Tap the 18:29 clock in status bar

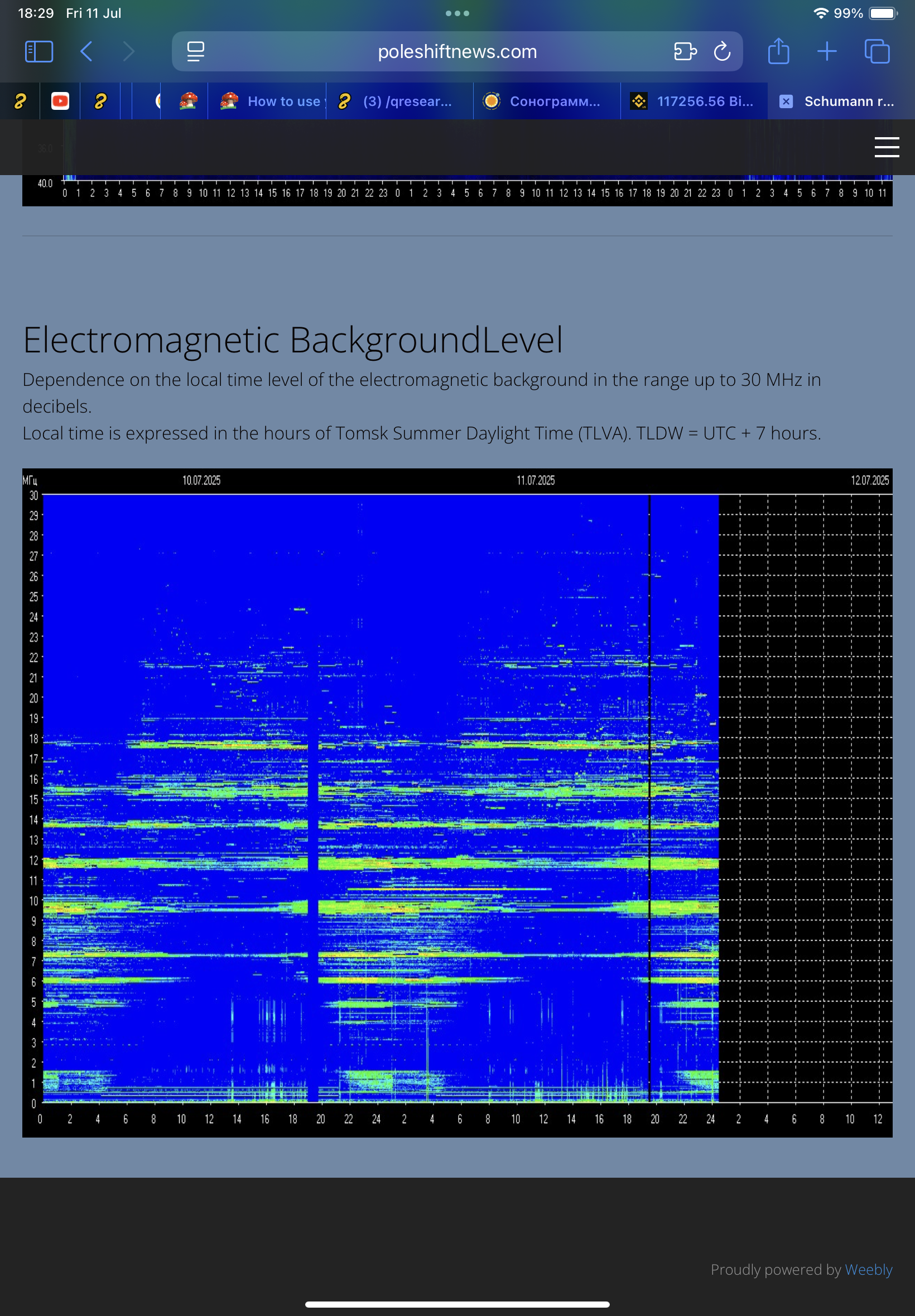tap(36, 13)
